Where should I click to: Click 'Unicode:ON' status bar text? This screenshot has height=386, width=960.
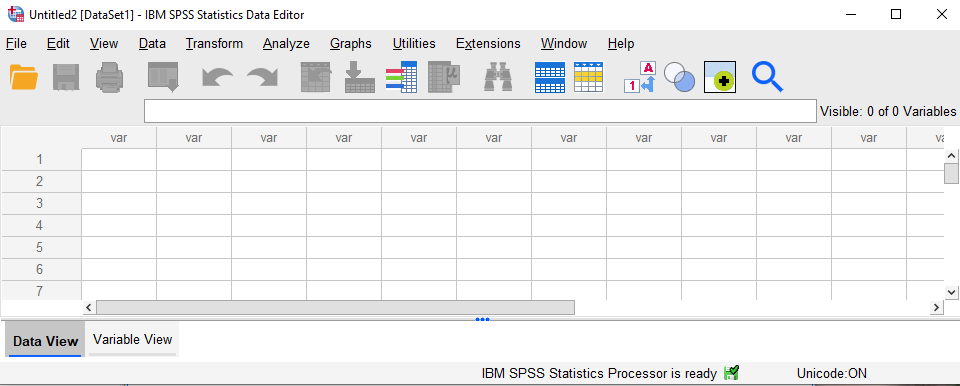click(x=831, y=373)
